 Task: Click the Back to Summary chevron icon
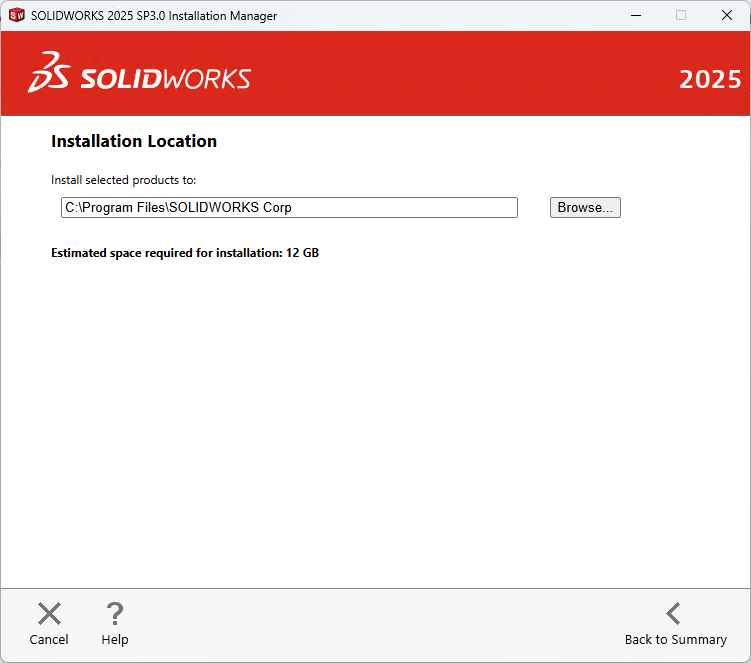click(674, 613)
